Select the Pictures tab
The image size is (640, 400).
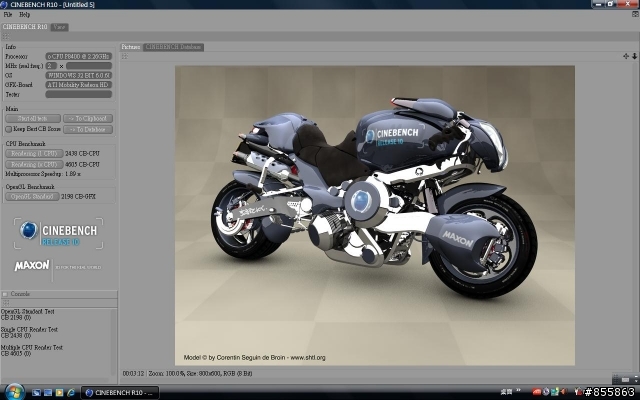coord(131,47)
